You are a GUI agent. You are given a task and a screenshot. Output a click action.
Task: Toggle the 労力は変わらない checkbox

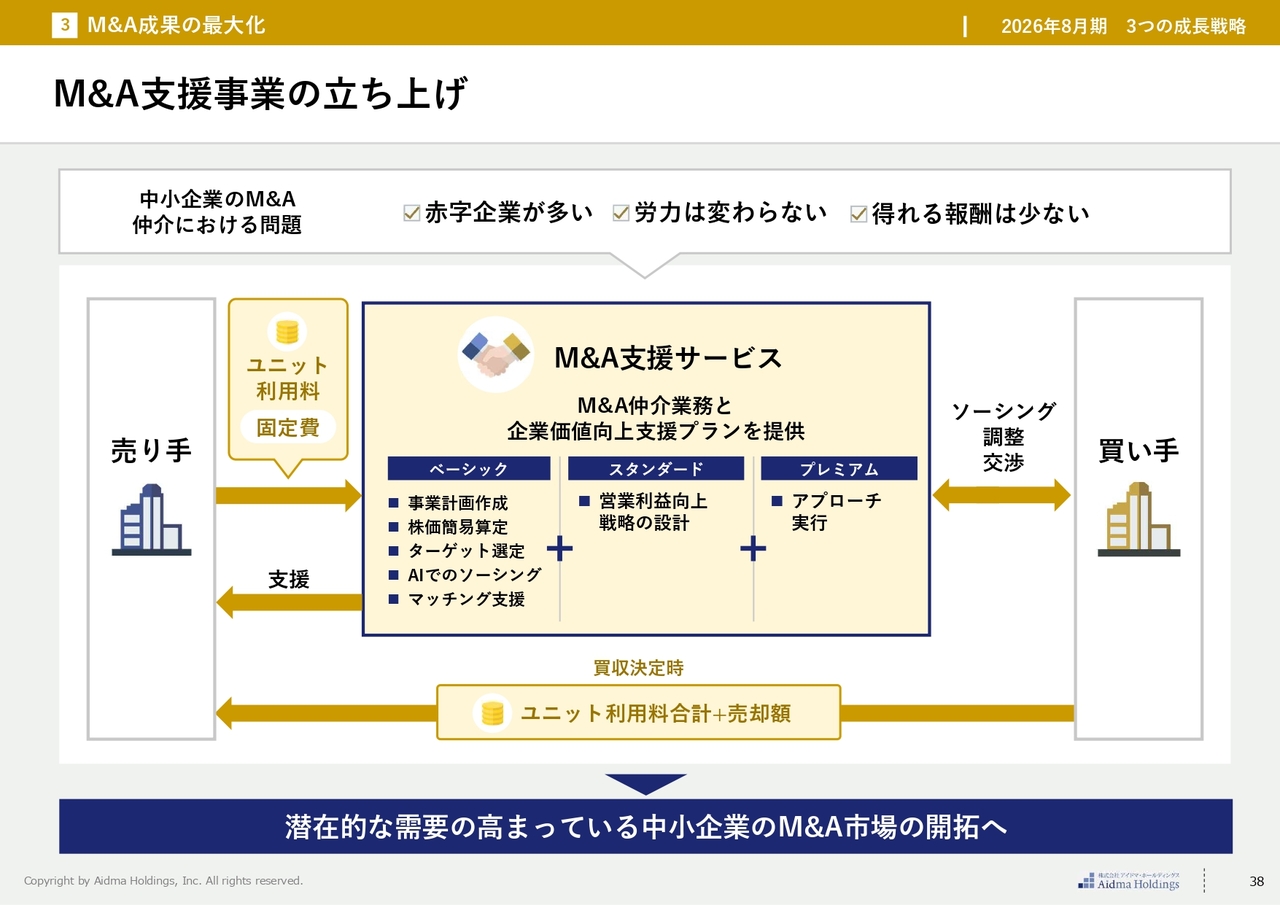(620, 213)
